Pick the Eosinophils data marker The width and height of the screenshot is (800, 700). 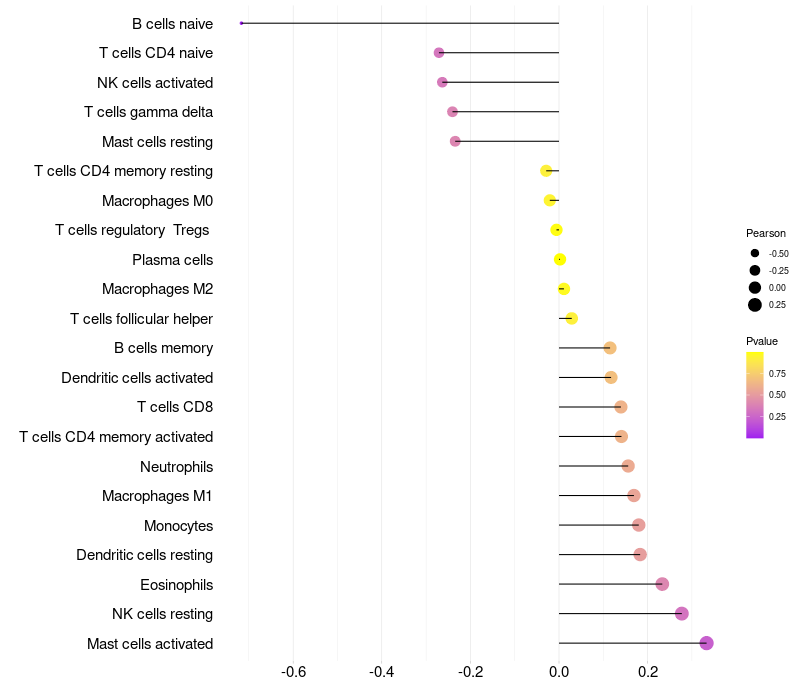662,584
